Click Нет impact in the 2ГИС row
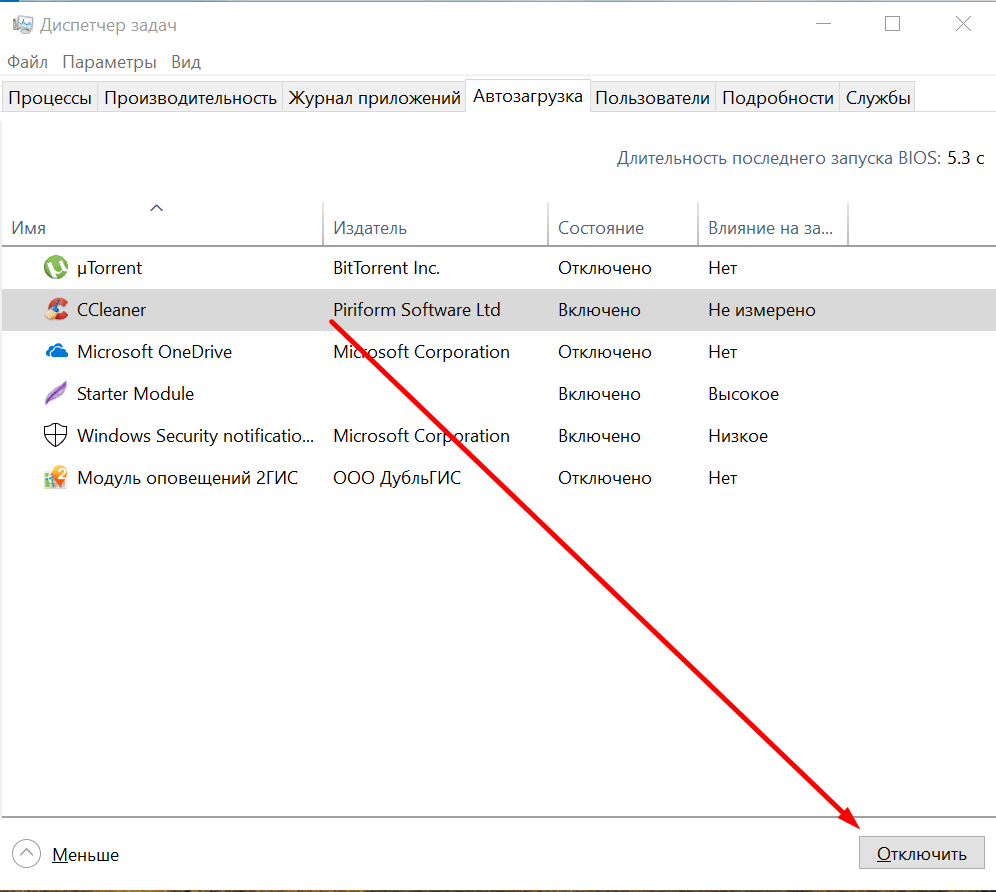 click(722, 477)
